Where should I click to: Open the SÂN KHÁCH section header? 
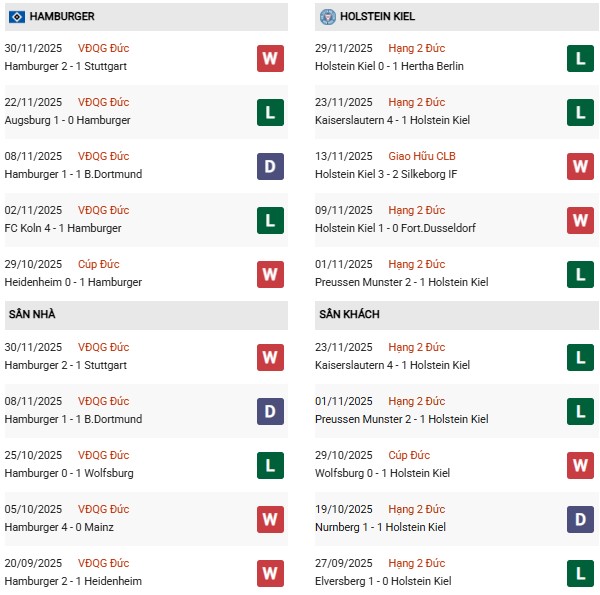coord(351,314)
